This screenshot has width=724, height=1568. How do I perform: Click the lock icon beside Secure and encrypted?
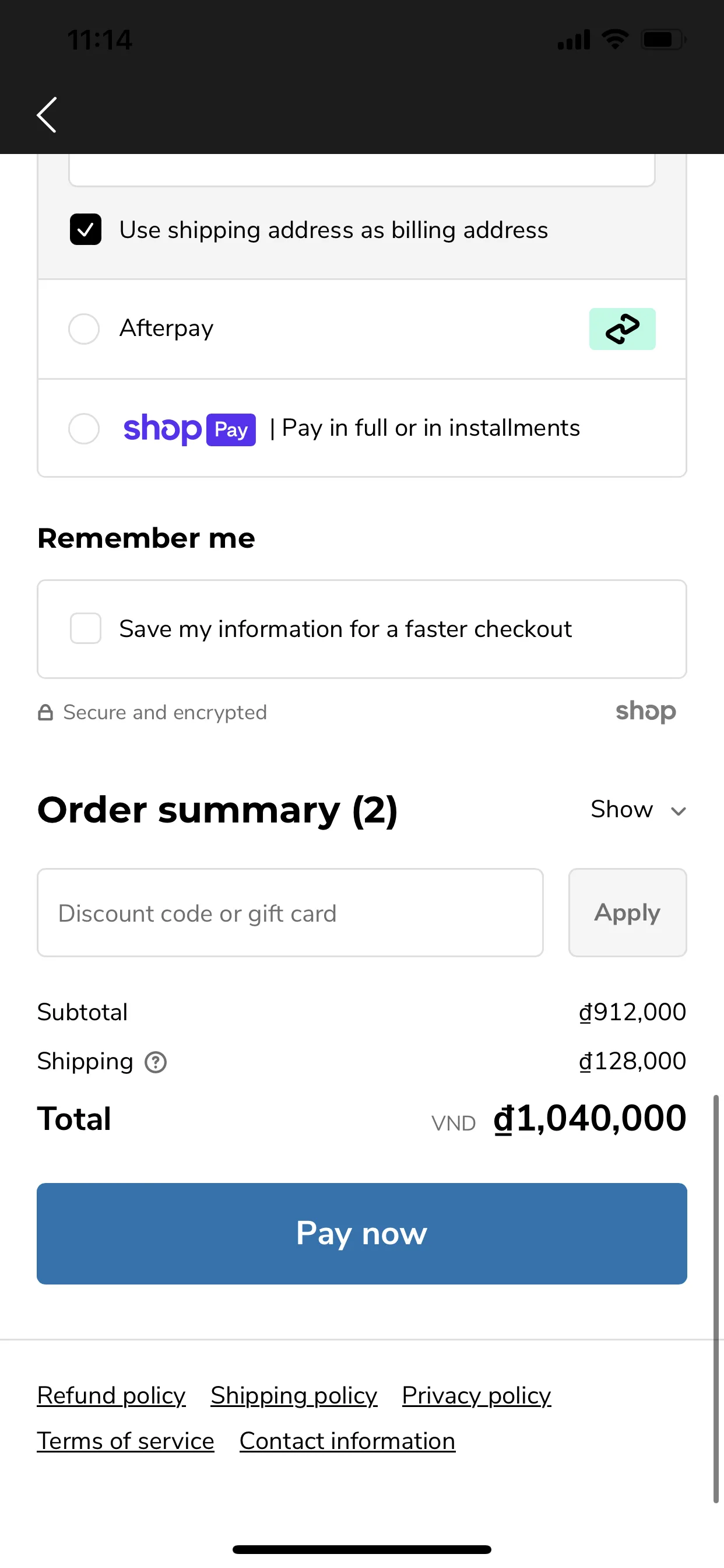(45, 712)
